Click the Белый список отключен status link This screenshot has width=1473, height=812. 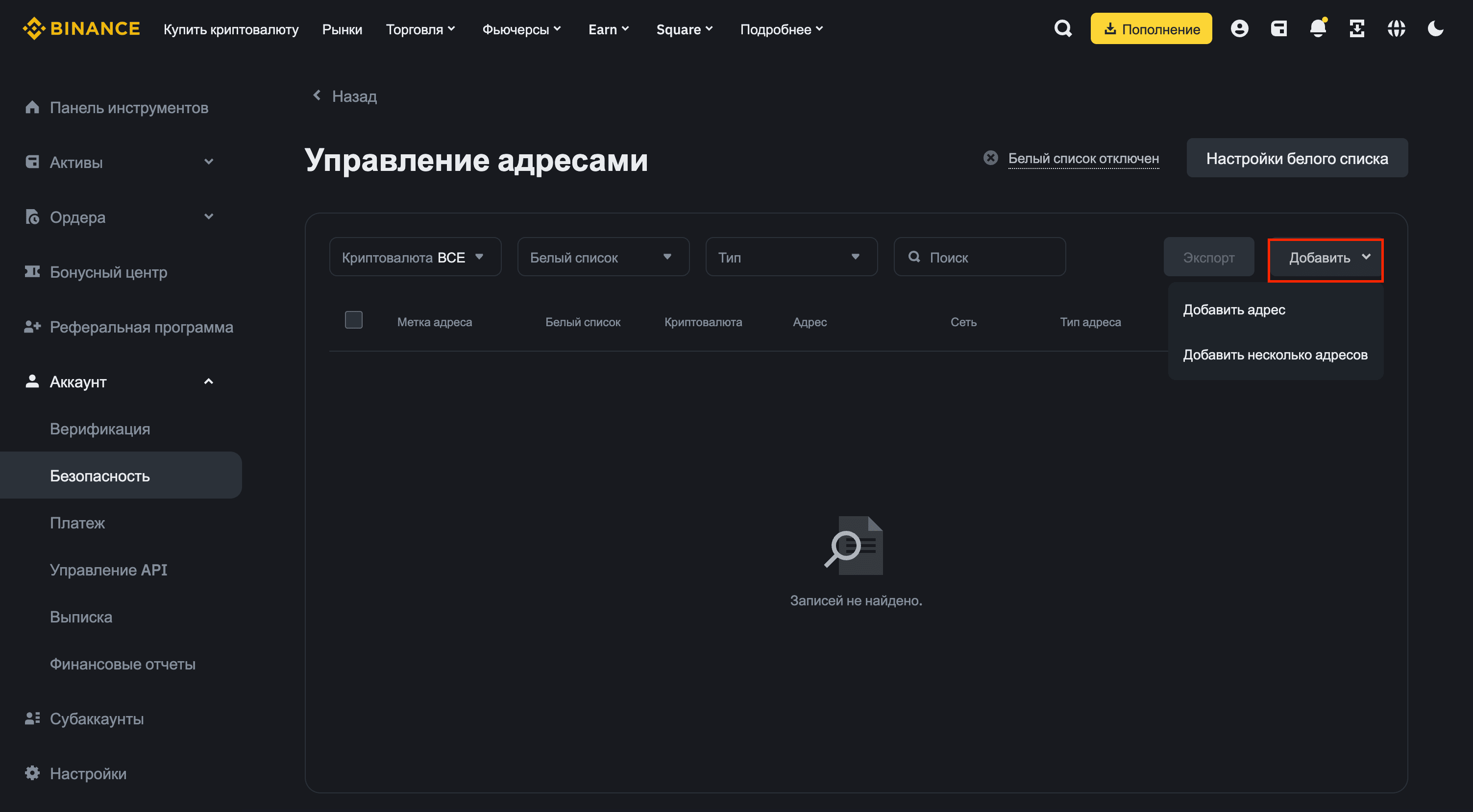click(x=1083, y=158)
